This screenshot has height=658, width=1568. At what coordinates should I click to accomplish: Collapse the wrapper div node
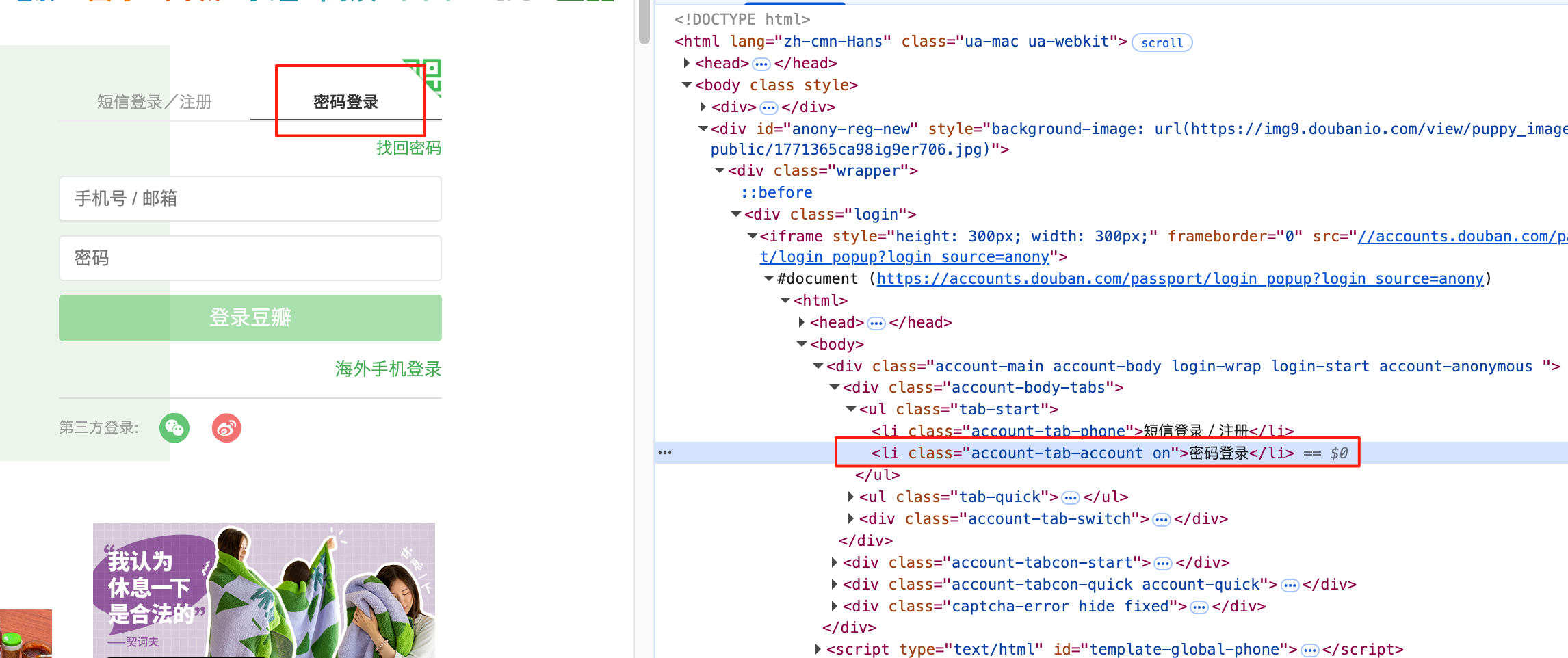coord(720,170)
